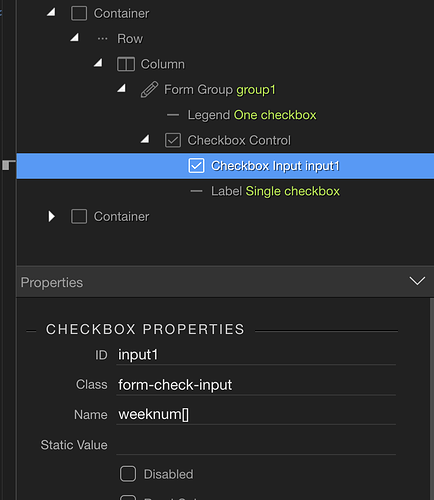Click the Form Group pencil icon
This screenshot has height=500, width=434.
pyautogui.click(x=149, y=89)
